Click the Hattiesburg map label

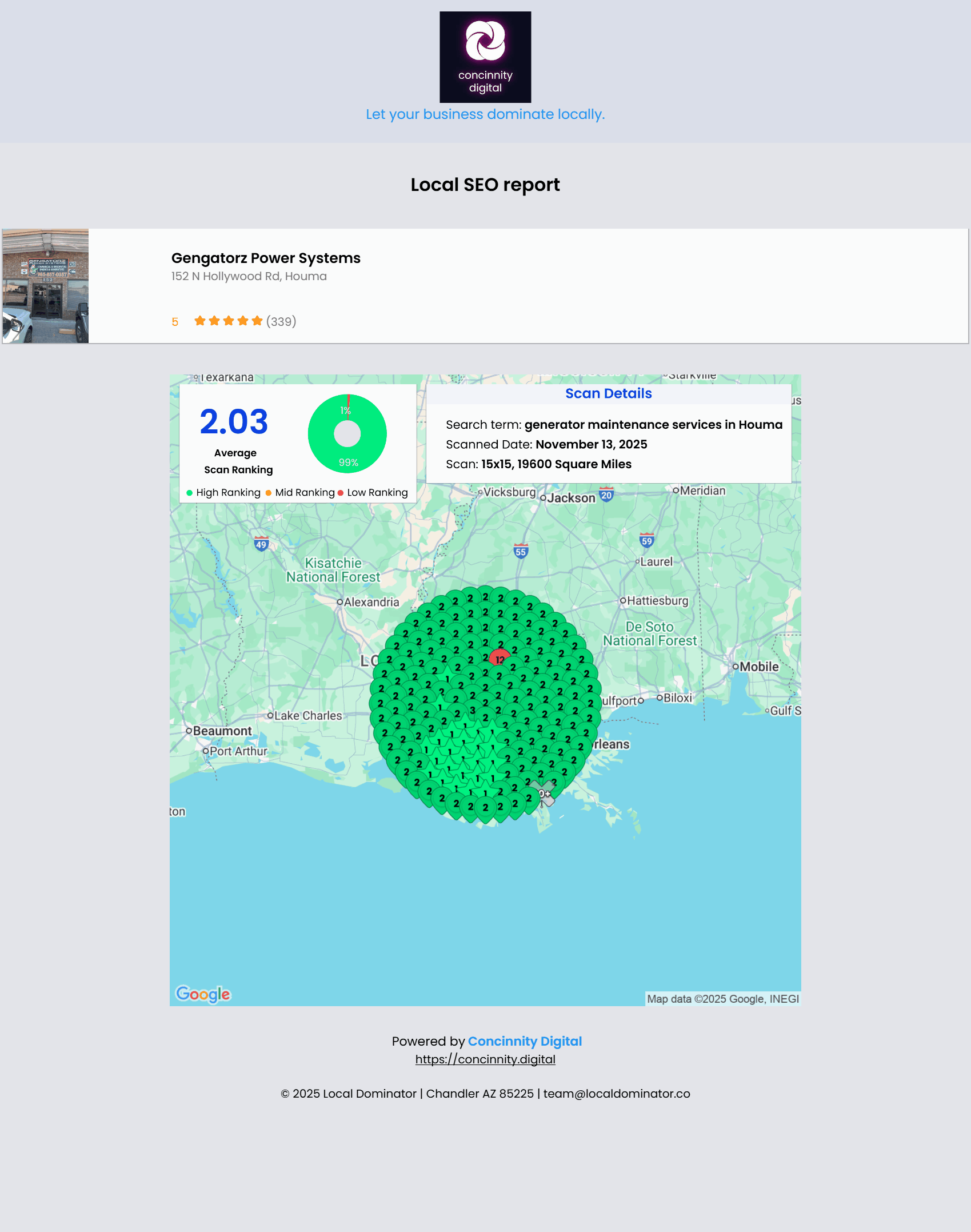[658, 601]
